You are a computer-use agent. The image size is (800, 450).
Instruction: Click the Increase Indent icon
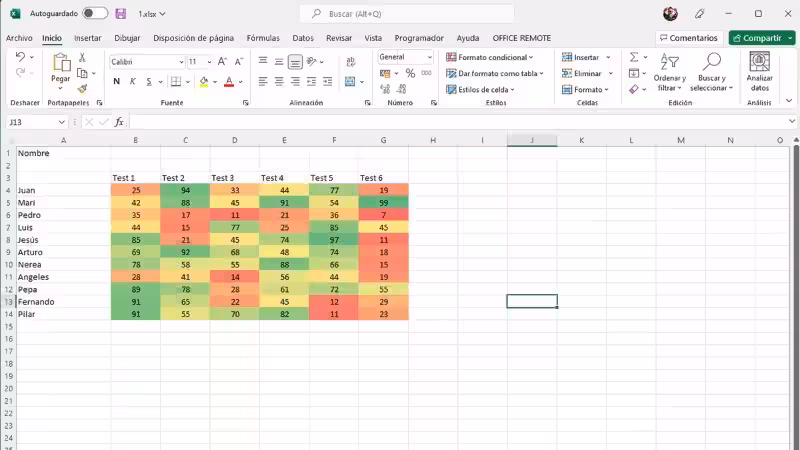(x=328, y=82)
